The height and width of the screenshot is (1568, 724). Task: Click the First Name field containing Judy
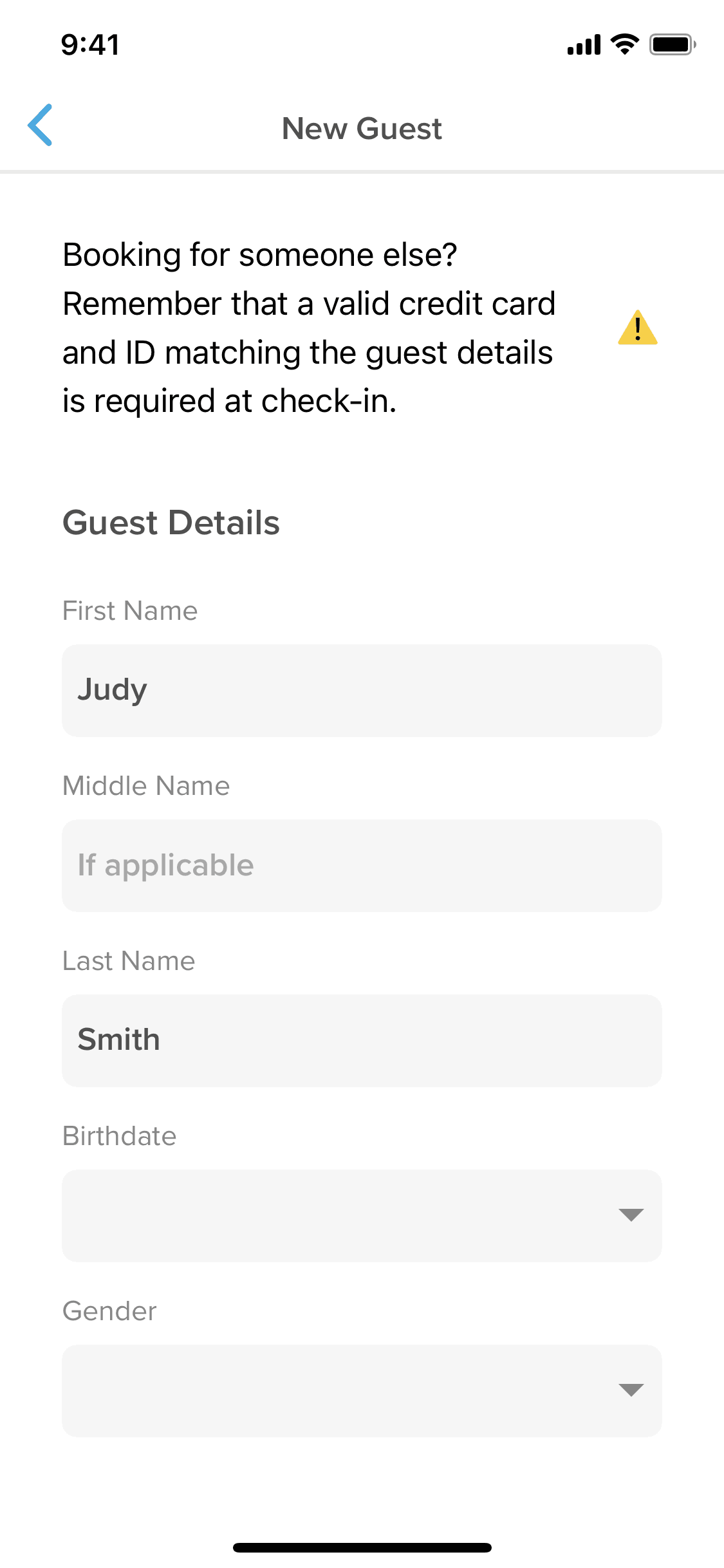tap(362, 691)
